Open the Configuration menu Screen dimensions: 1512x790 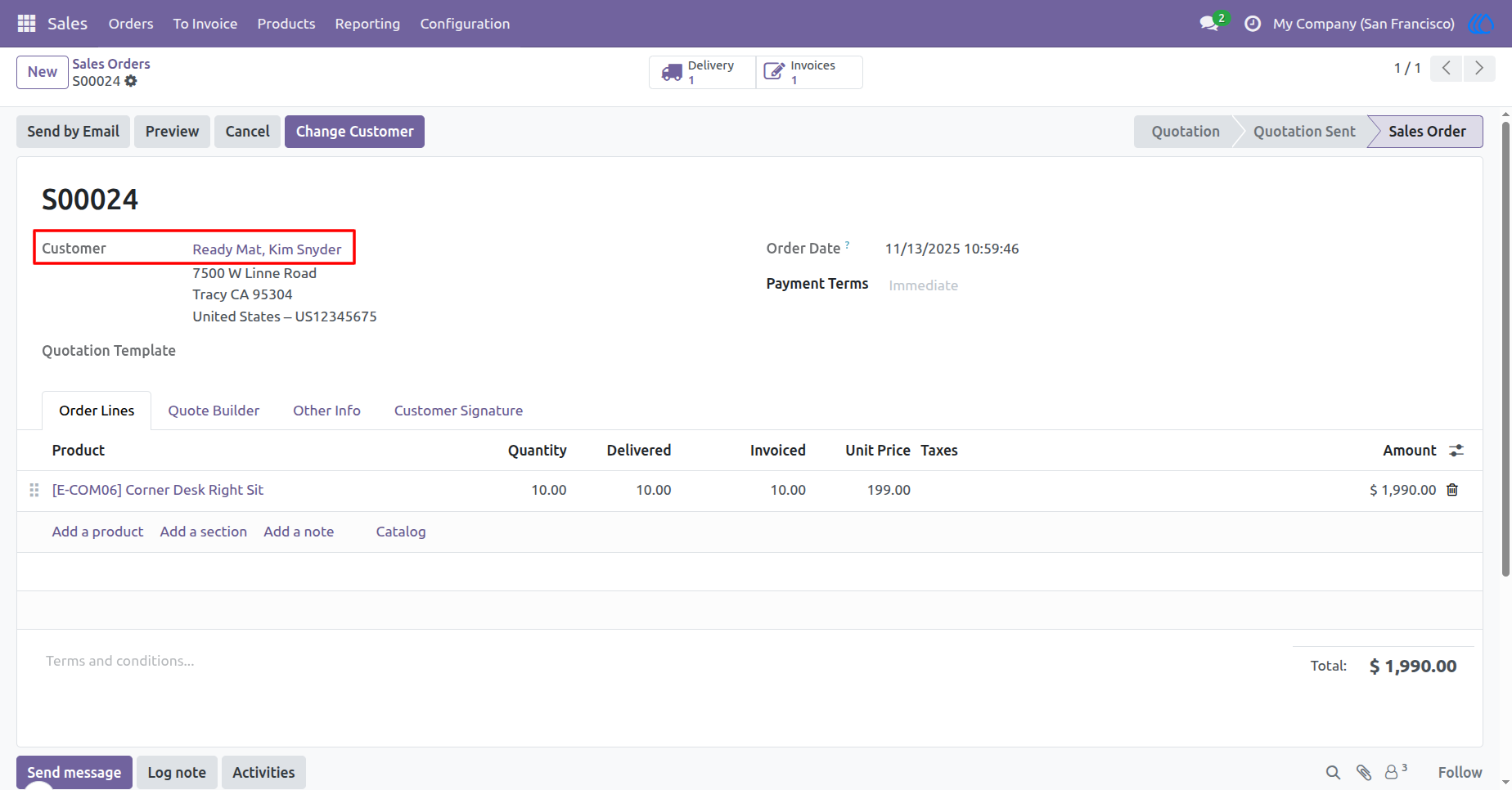[x=465, y=24]
